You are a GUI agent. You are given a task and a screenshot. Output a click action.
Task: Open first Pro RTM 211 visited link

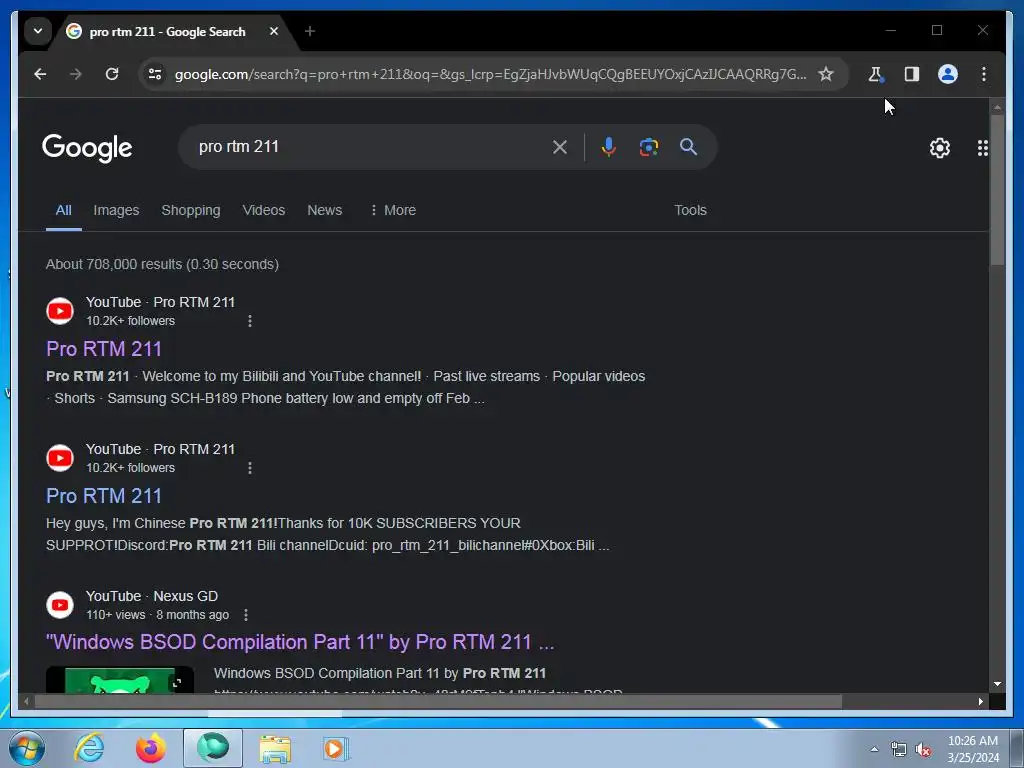(104, 349)
